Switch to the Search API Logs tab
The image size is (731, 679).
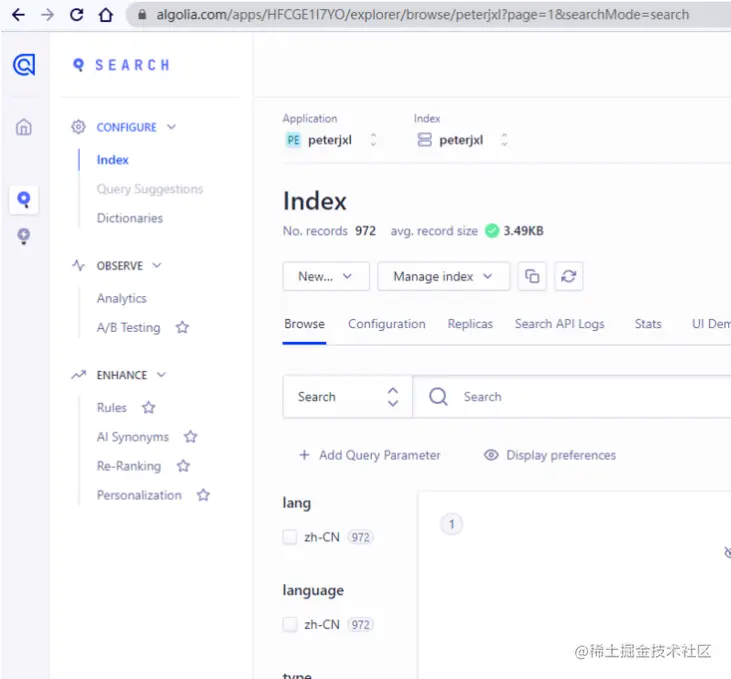pyautogui.click(x=559, y=324)
